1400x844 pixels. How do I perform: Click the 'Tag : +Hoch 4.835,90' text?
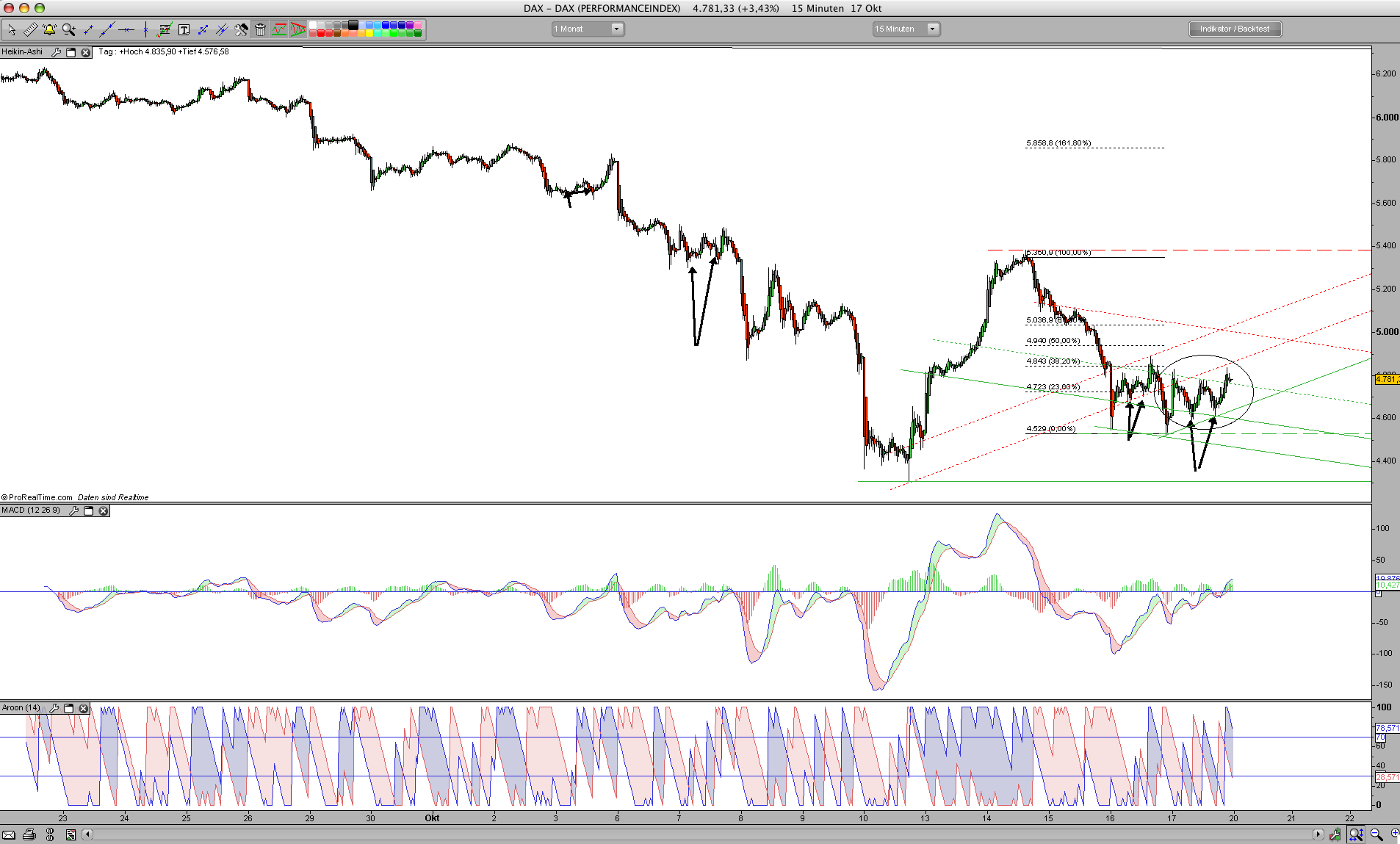click(x=137, y=52)
